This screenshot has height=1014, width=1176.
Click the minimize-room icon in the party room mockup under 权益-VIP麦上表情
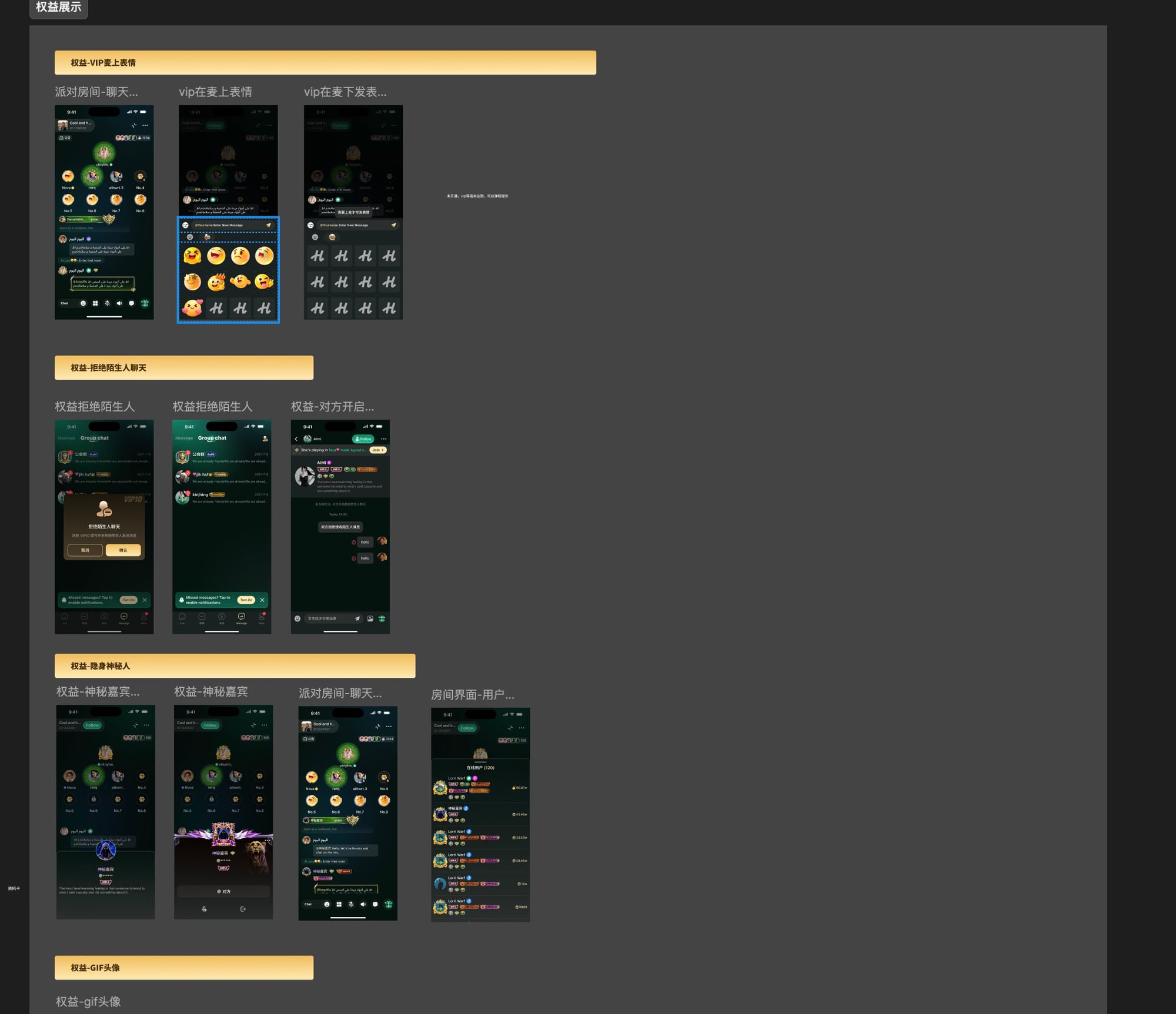click(134, 125)
